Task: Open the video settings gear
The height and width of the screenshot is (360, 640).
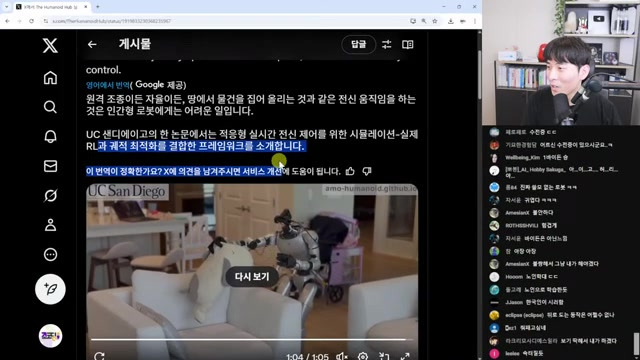Action: [x=363, y=356]
